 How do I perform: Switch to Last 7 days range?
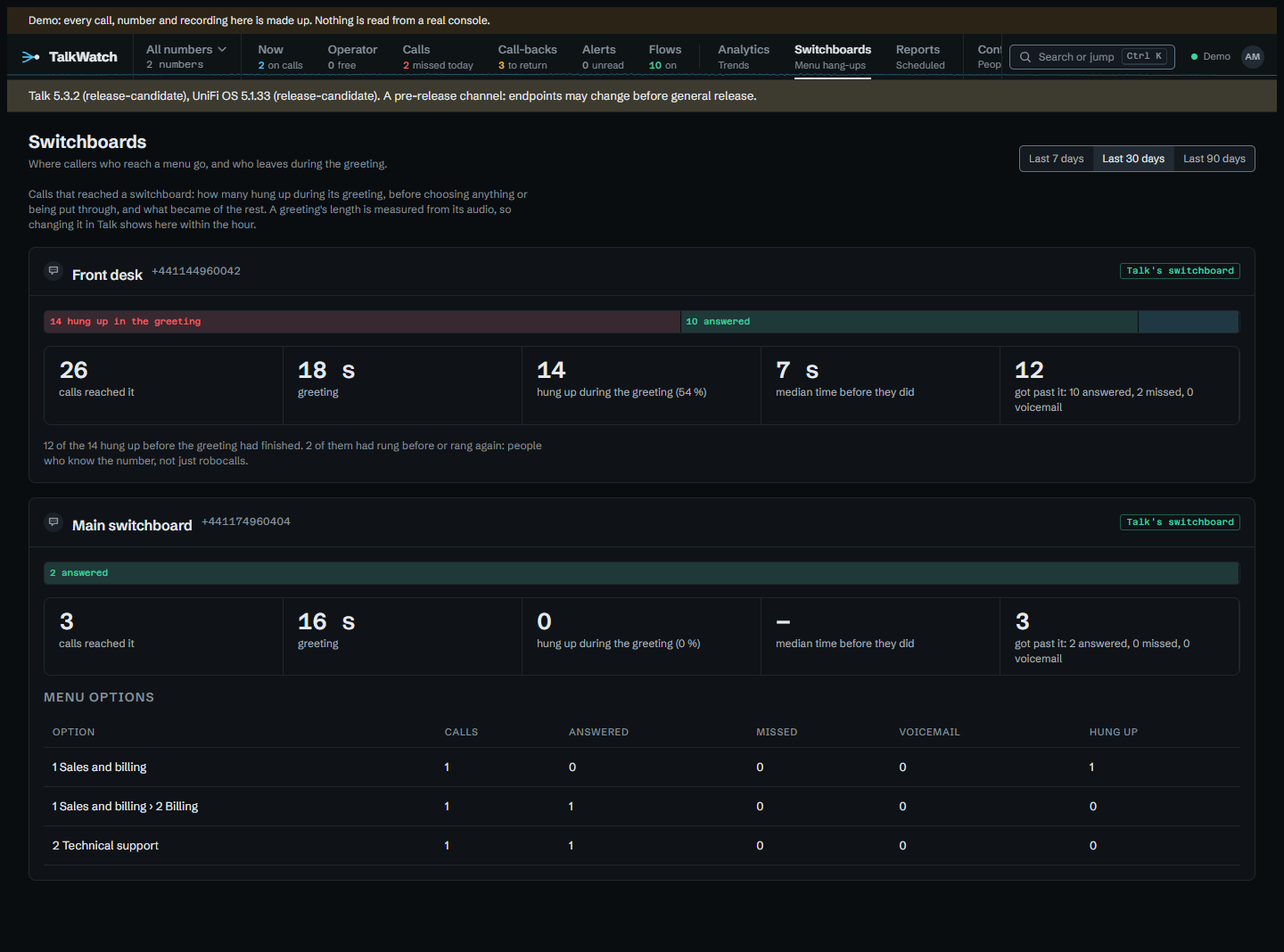pyautogui.click(x=1057, y=159)
